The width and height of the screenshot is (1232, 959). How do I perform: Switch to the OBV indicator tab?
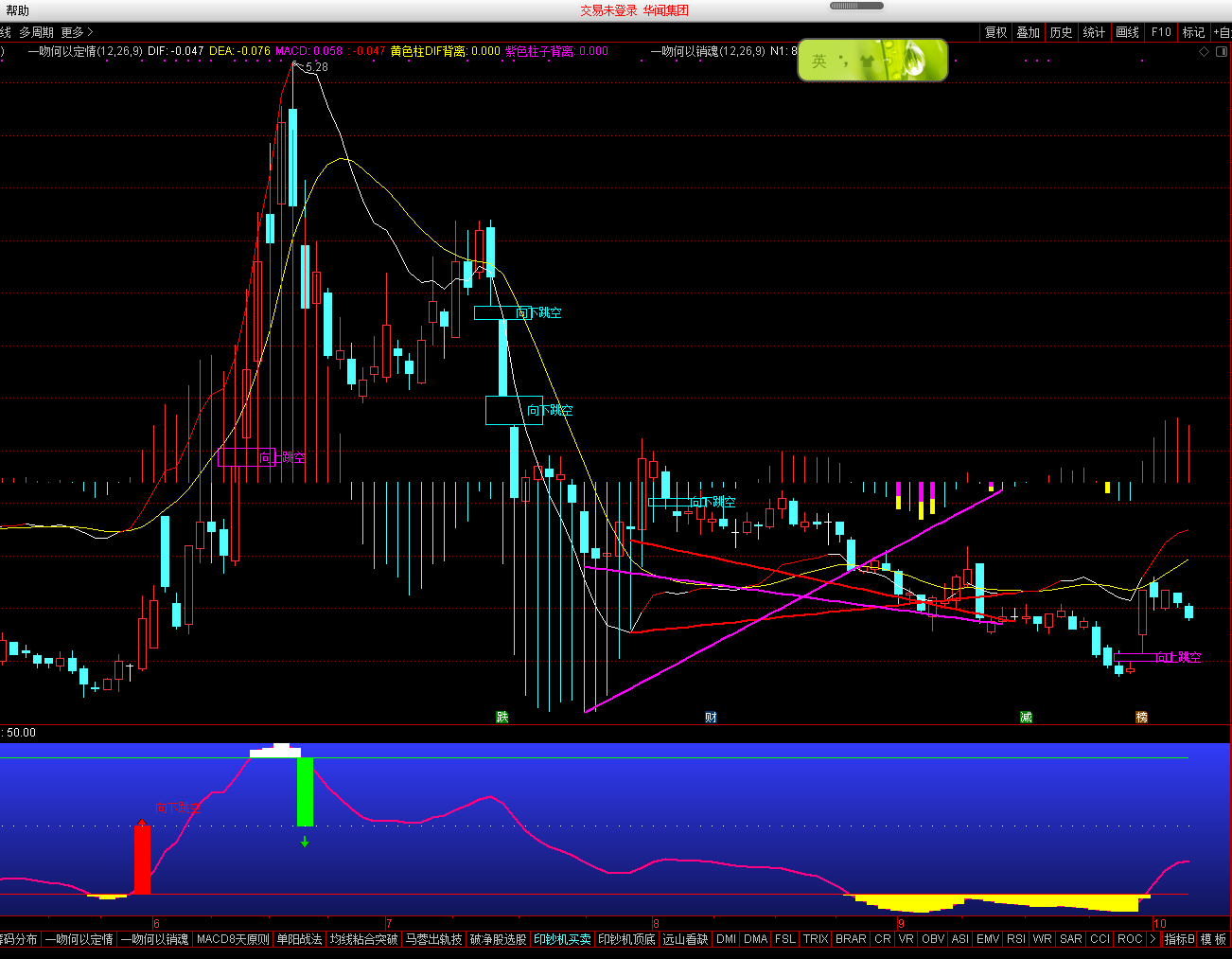[x=932, y=939]
